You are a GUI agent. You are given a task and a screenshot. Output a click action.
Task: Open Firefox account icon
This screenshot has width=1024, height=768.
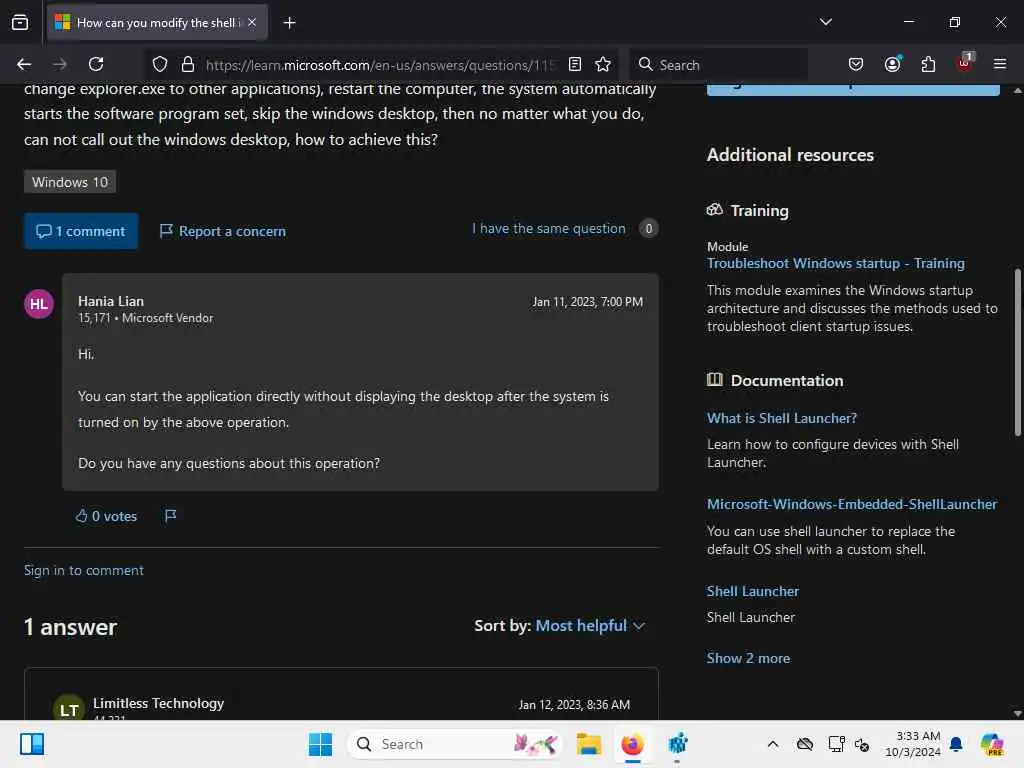point(893,64)
